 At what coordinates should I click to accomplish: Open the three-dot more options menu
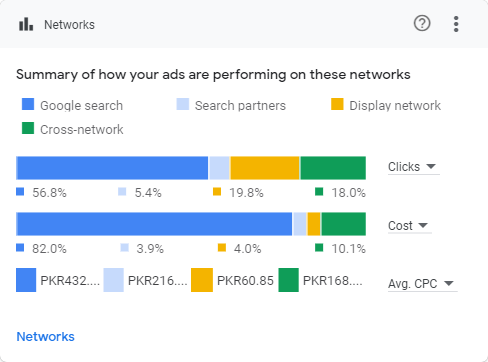(456, 24)
